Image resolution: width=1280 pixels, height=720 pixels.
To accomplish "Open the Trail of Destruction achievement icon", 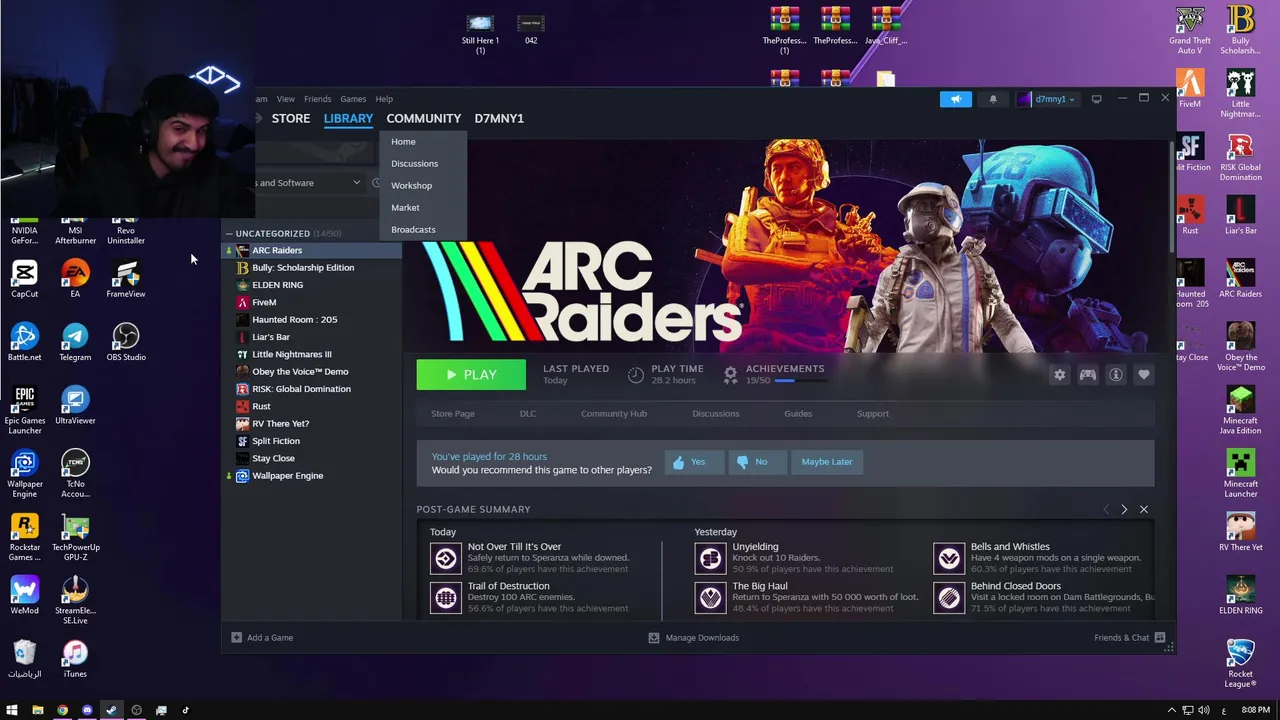I will click(445, 597).
